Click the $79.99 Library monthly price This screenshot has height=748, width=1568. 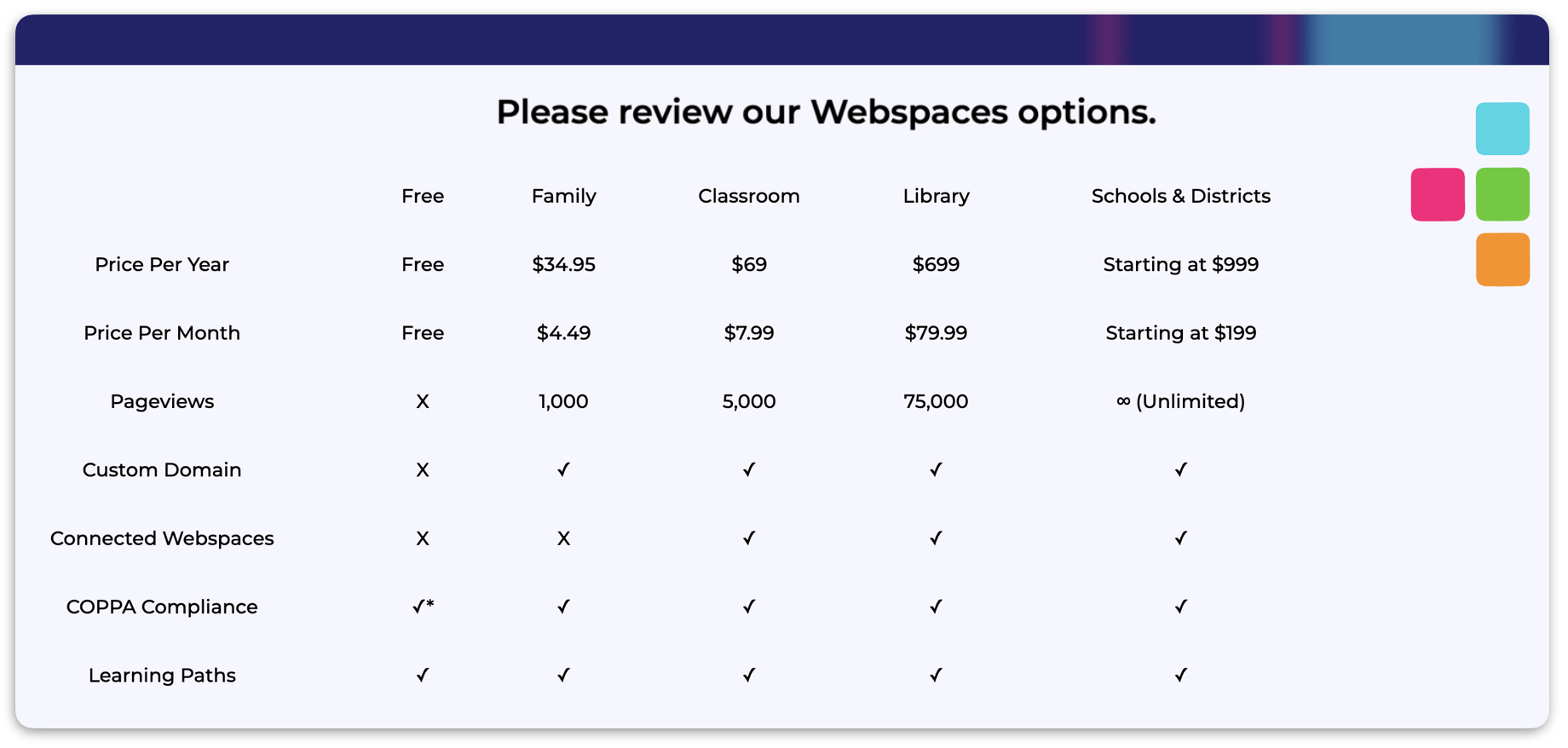click(x=936, y=333)
